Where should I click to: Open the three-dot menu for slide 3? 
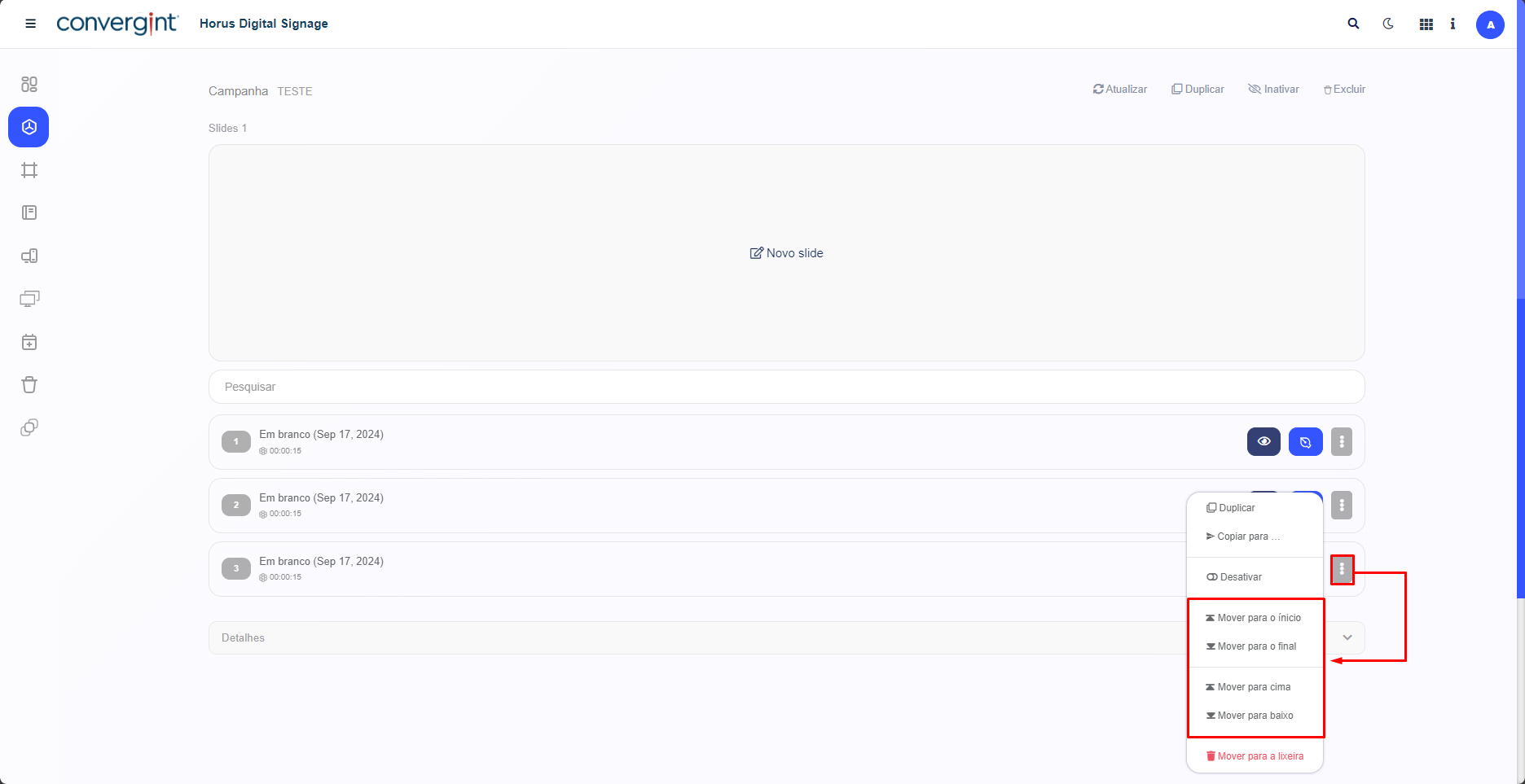point(1342,570)
